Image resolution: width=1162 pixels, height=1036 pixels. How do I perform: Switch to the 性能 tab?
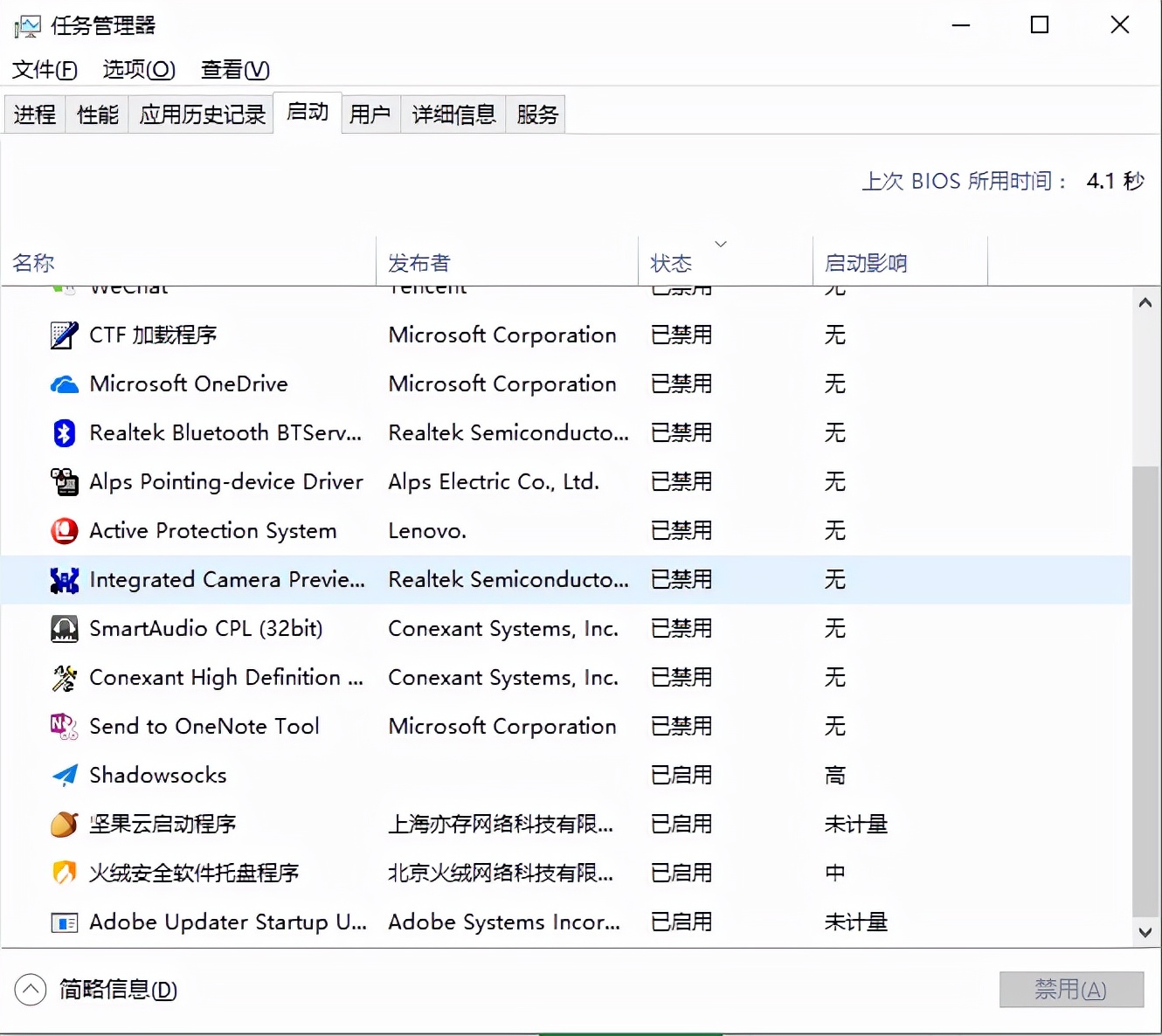pyautogui.click(x=96, y=114)
